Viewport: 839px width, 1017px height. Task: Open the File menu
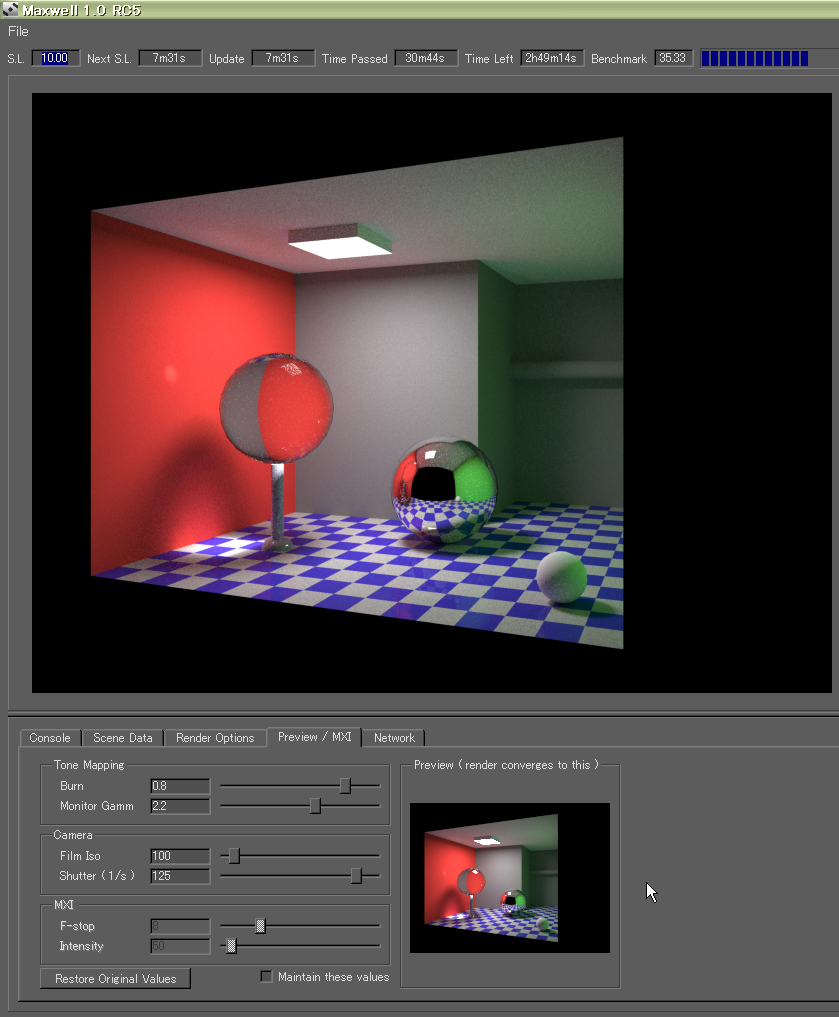pos(18,31)
